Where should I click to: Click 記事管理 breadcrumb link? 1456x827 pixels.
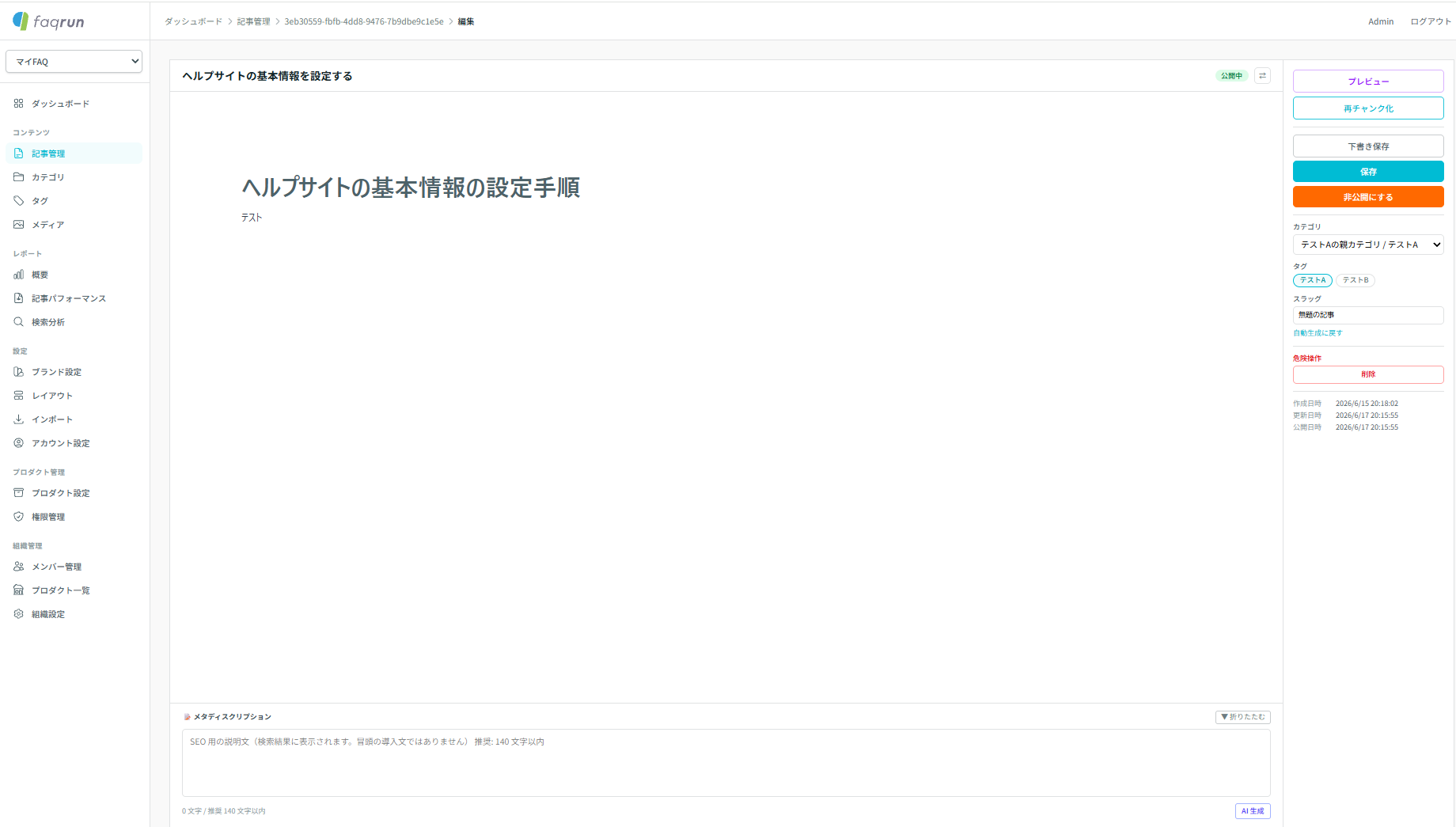tap(253, 21)
